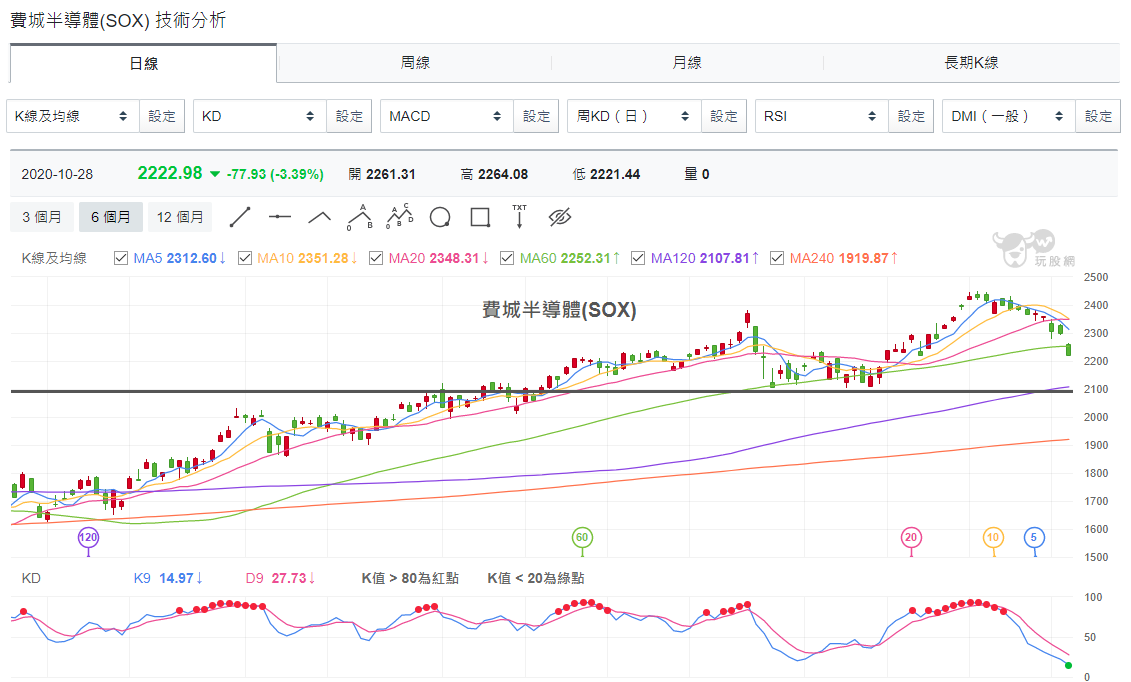Click the MA5 2312.60 value label
Viewport: 1131px width, 682px height.
click(x=180, y=258)
